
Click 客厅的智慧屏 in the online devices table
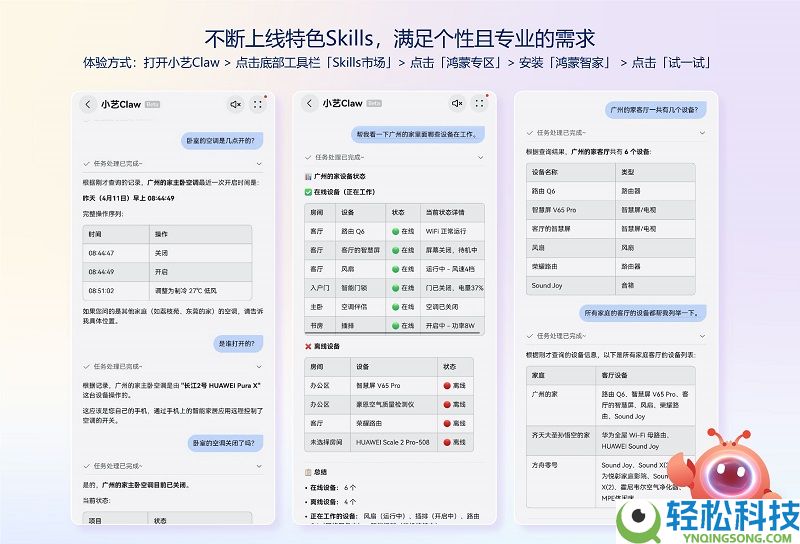click(x=360, y=251)
